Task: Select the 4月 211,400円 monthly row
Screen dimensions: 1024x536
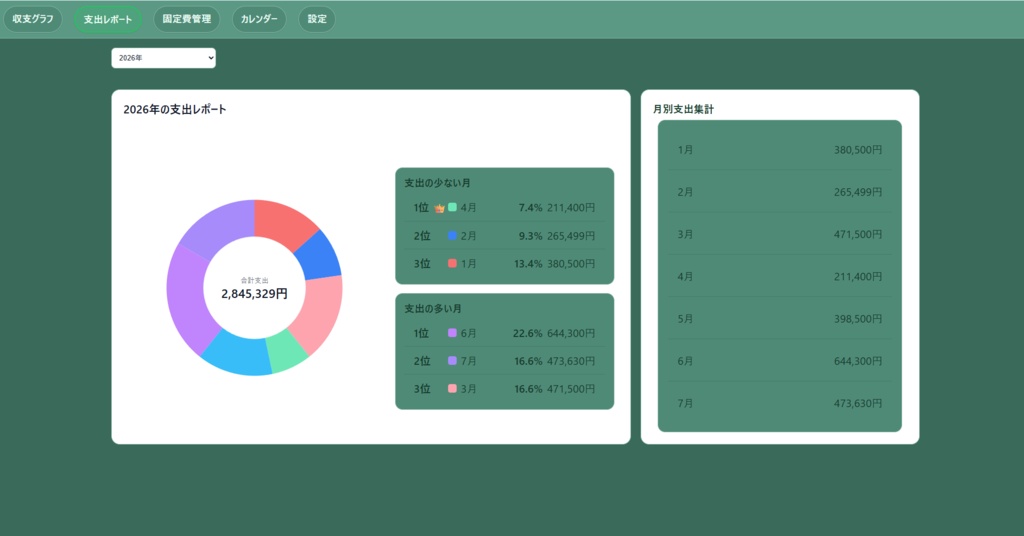Action: pyautogui.click(x=780, y=277)
